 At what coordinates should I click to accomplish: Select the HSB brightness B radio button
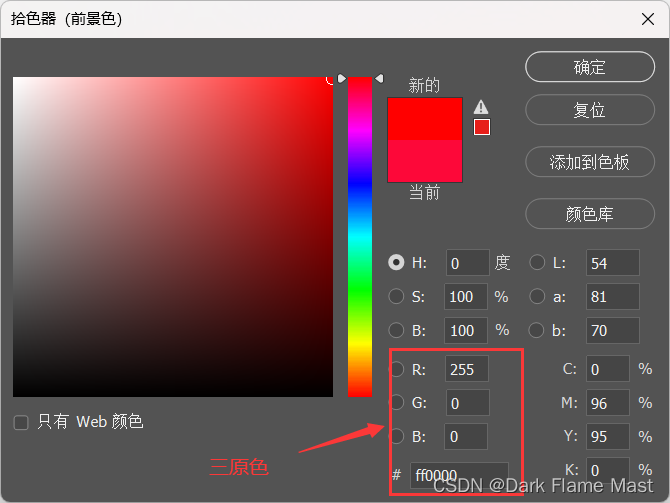[396, 330]
